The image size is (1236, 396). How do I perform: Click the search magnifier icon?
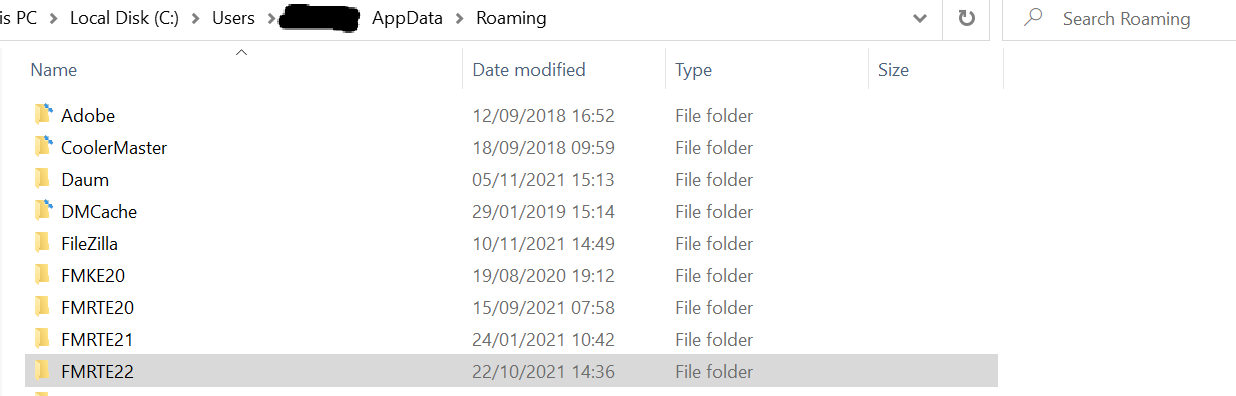pyautogui.click(x=1034, y=18)
